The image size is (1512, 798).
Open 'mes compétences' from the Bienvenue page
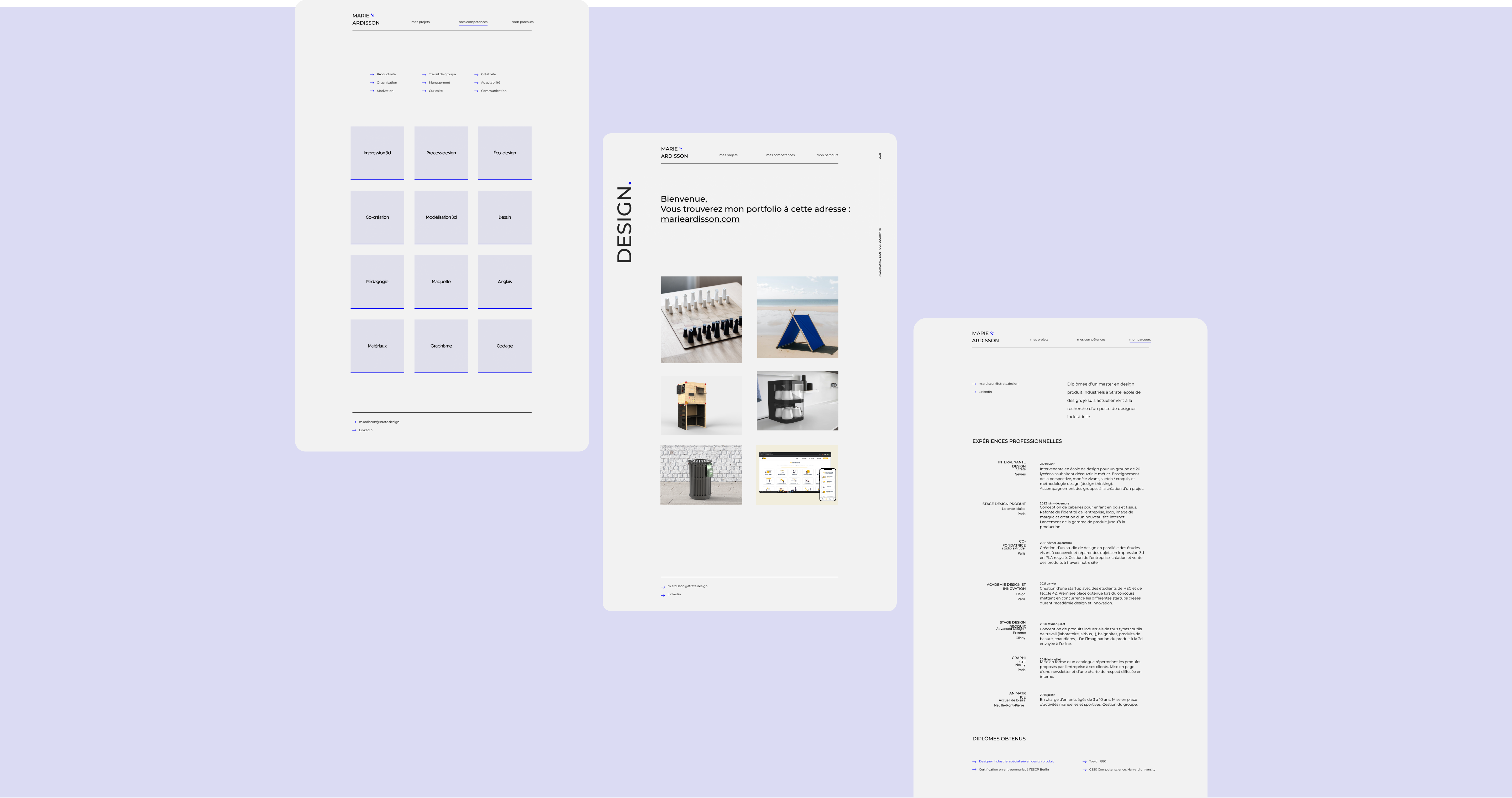(780, 155)
